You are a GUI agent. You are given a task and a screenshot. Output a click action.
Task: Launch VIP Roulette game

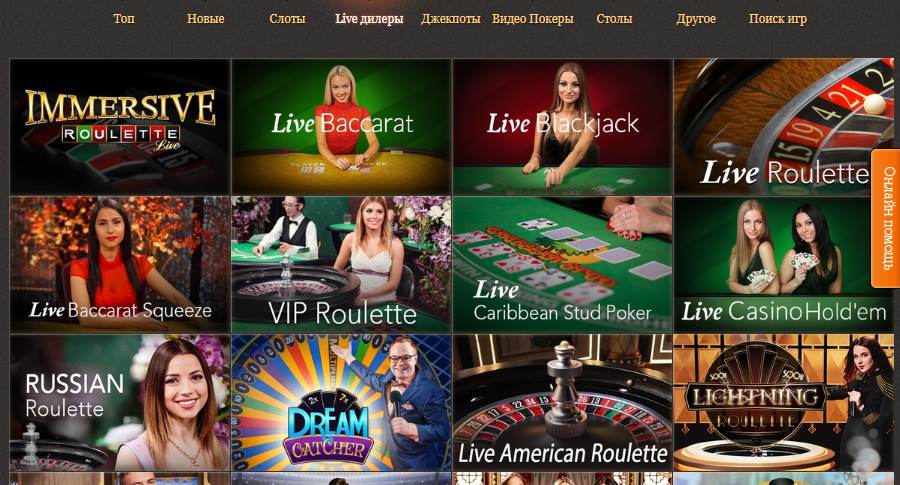(x=341, y=265)
